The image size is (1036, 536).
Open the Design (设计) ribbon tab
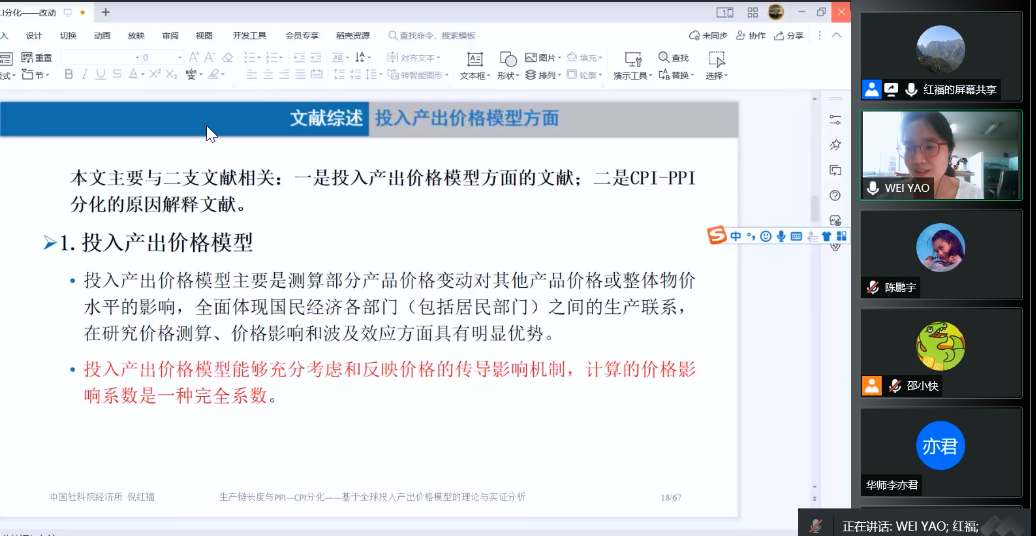click(34, 35)
